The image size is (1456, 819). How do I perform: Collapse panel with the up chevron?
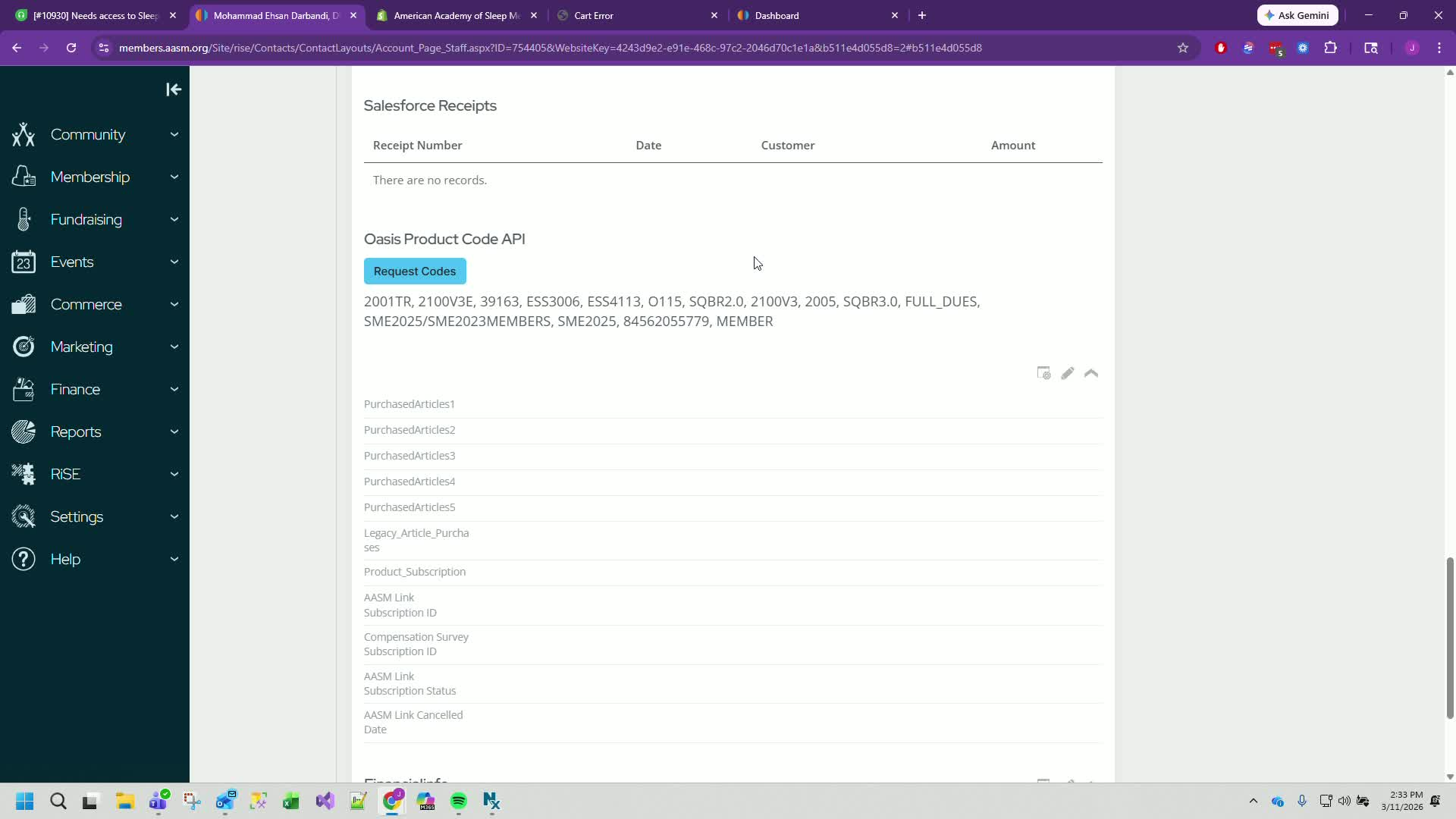tap(1091, 373)
